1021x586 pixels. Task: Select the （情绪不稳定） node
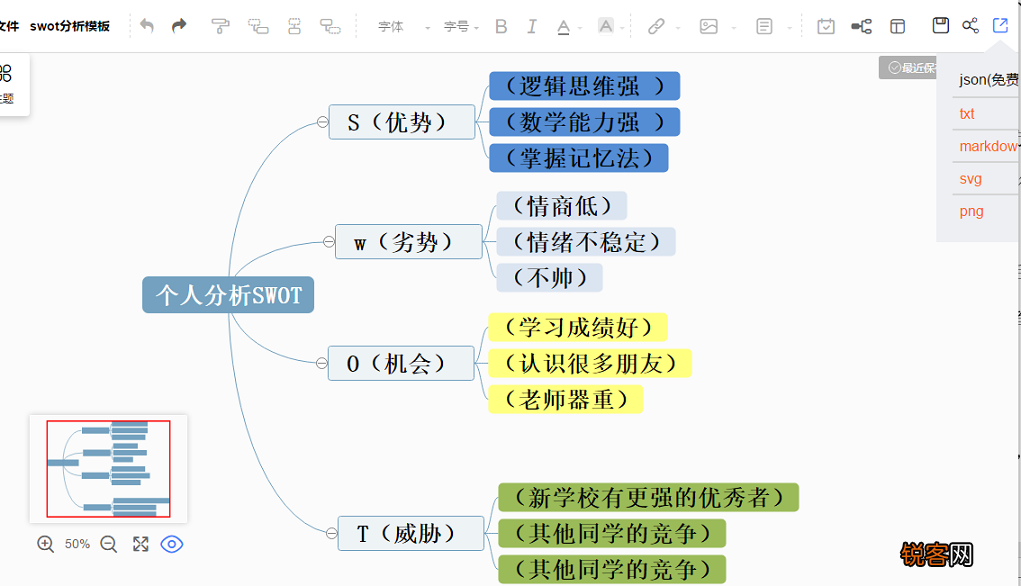585,242
